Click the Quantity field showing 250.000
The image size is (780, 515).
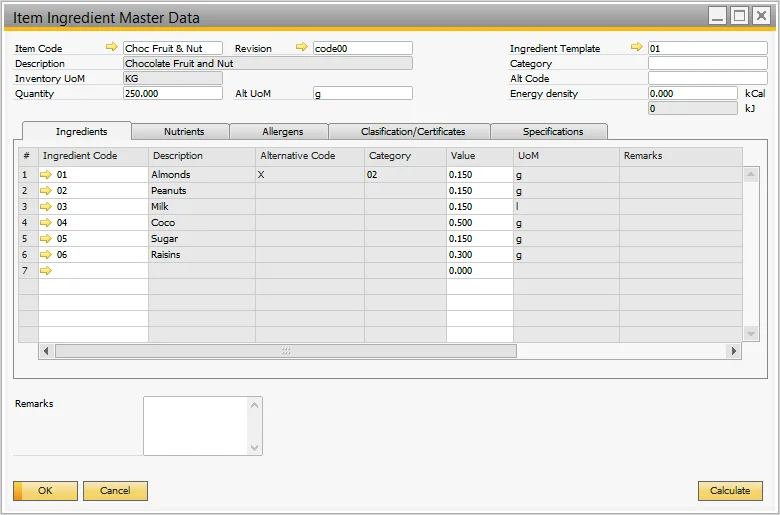[x=173, y=93]
